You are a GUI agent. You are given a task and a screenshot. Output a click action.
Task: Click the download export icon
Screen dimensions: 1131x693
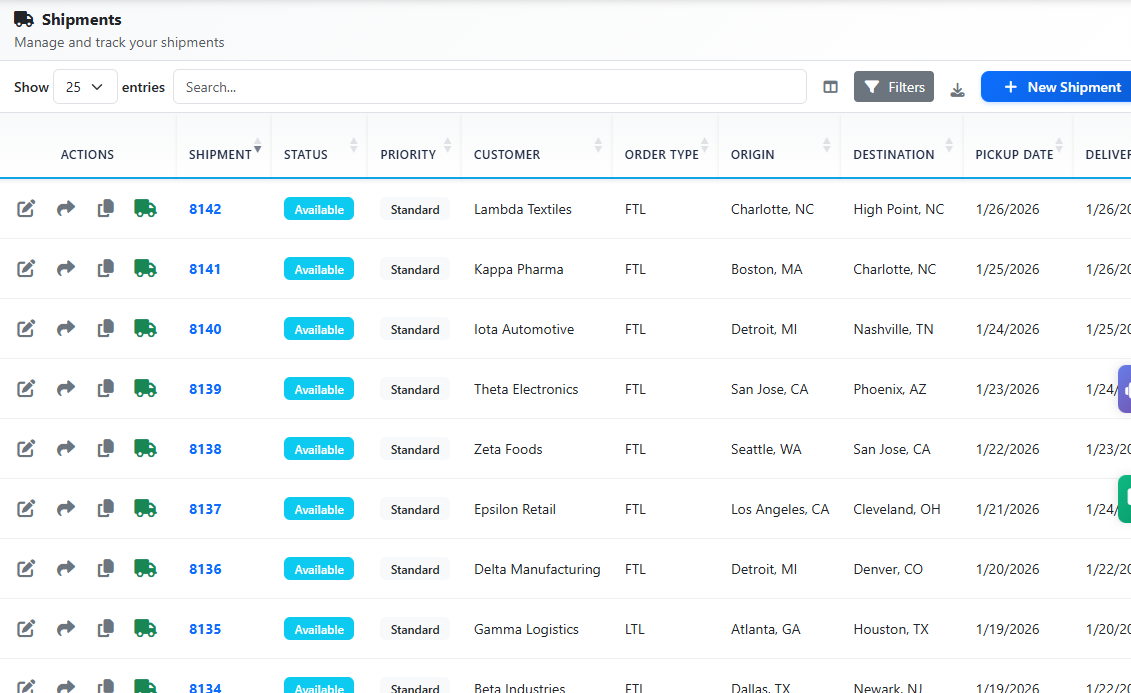(957, 88)
